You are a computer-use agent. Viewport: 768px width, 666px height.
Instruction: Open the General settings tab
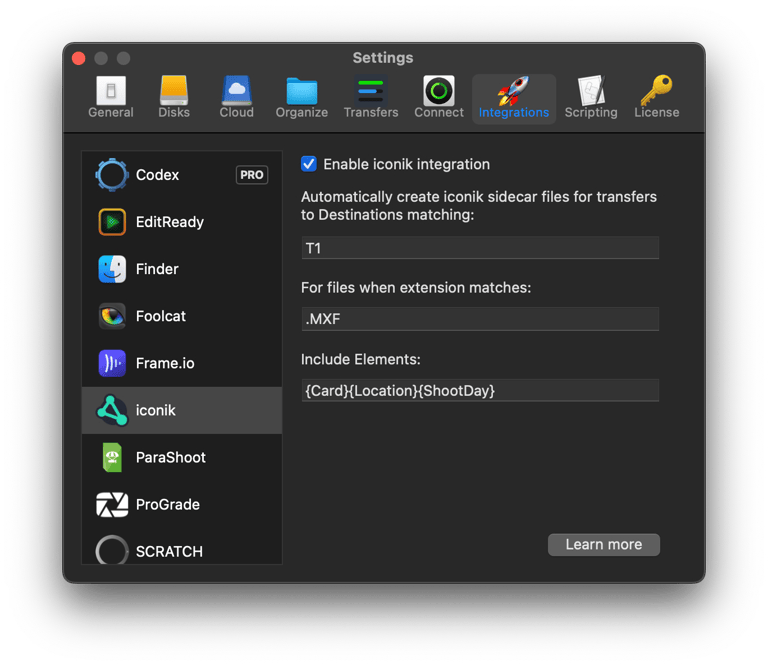click(110, 98)
